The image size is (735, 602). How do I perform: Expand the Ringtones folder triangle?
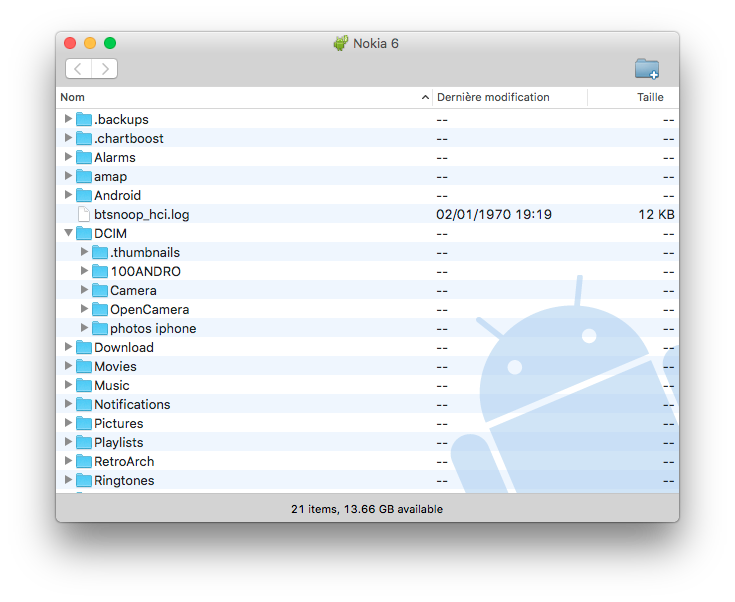click(x=68, y=479)
